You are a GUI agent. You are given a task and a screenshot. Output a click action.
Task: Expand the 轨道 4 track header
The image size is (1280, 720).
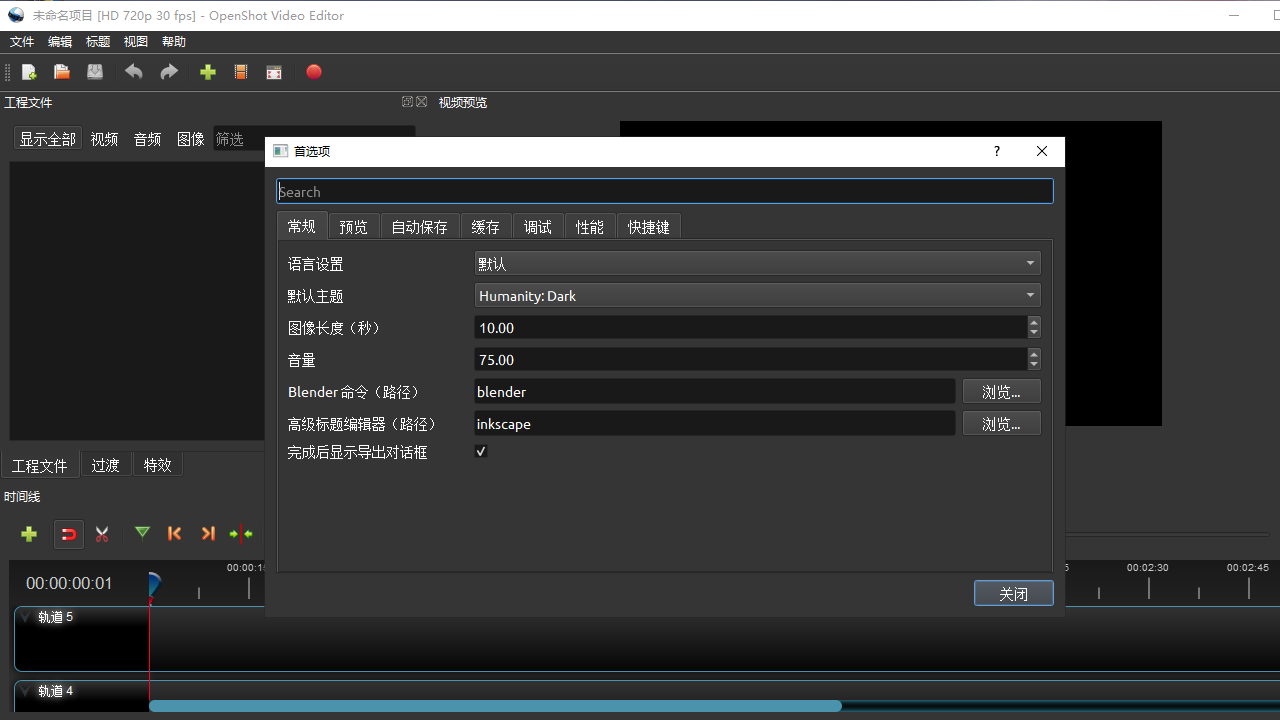25,691
